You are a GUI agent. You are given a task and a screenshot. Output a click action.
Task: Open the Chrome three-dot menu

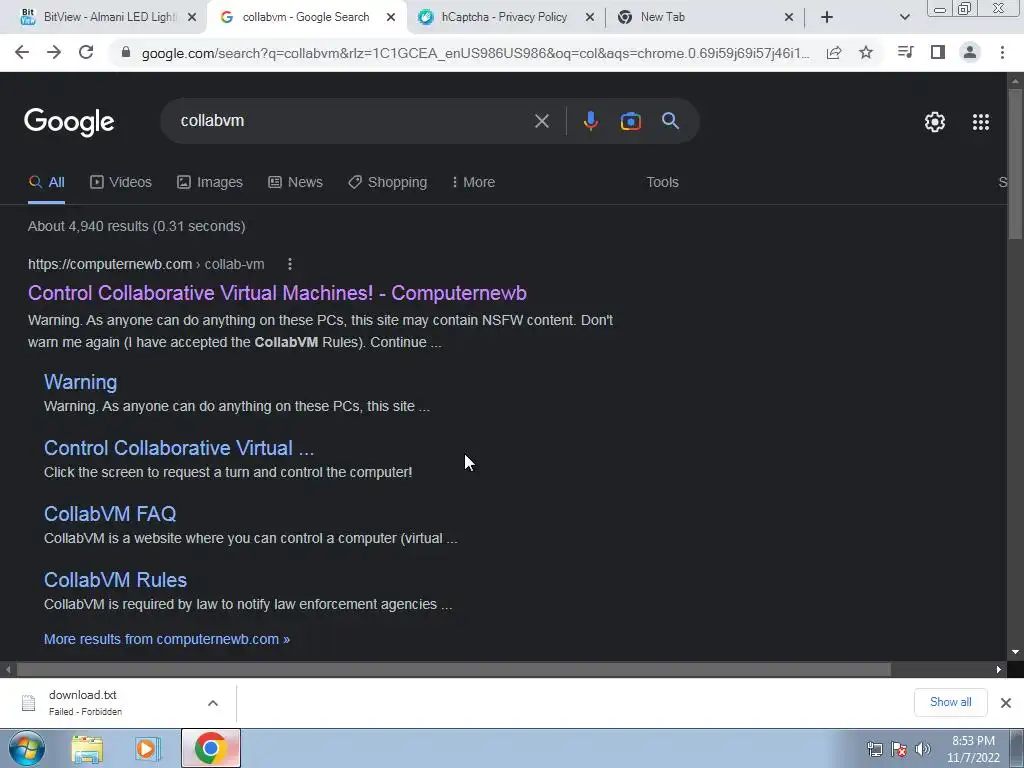tap(1002, 52)
